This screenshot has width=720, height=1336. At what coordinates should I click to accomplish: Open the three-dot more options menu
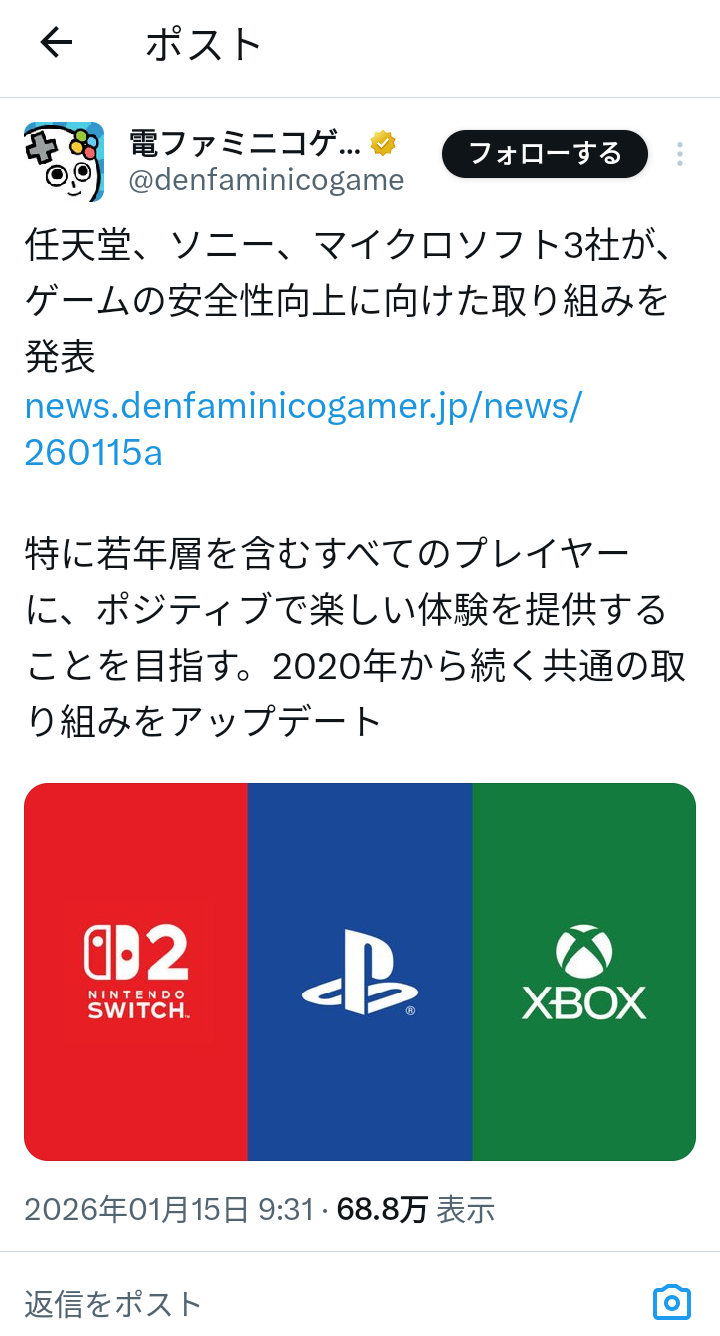tap(679, 154)
